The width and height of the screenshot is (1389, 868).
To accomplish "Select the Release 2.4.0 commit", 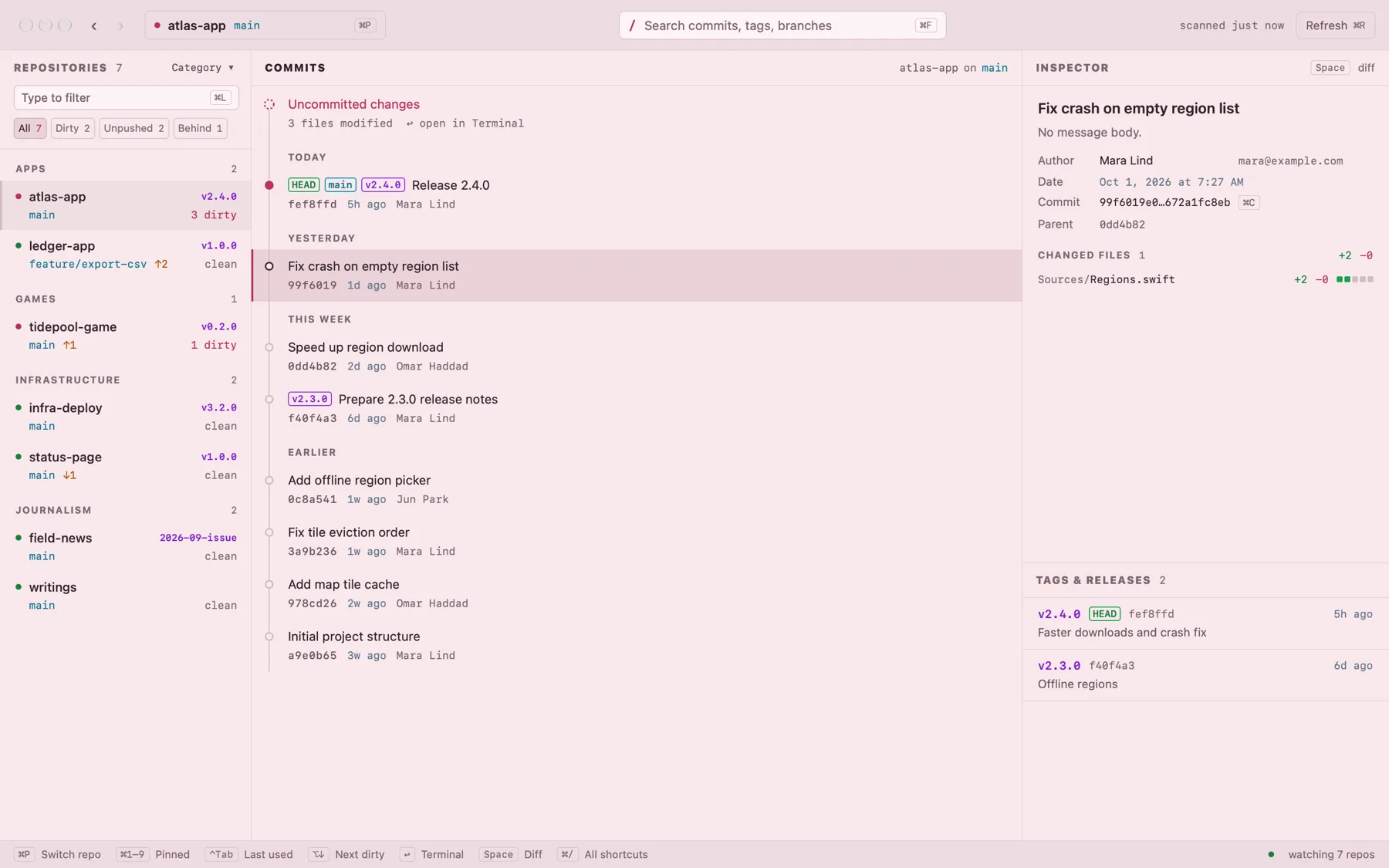I will coord(637,194).
